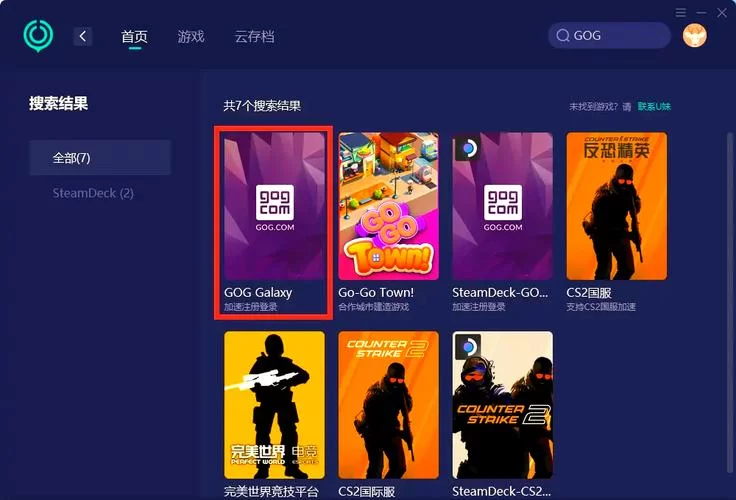The height and width of the screenshot is (500, 736).
Task: Click the CS2国际服 title text
Action: 366,492
